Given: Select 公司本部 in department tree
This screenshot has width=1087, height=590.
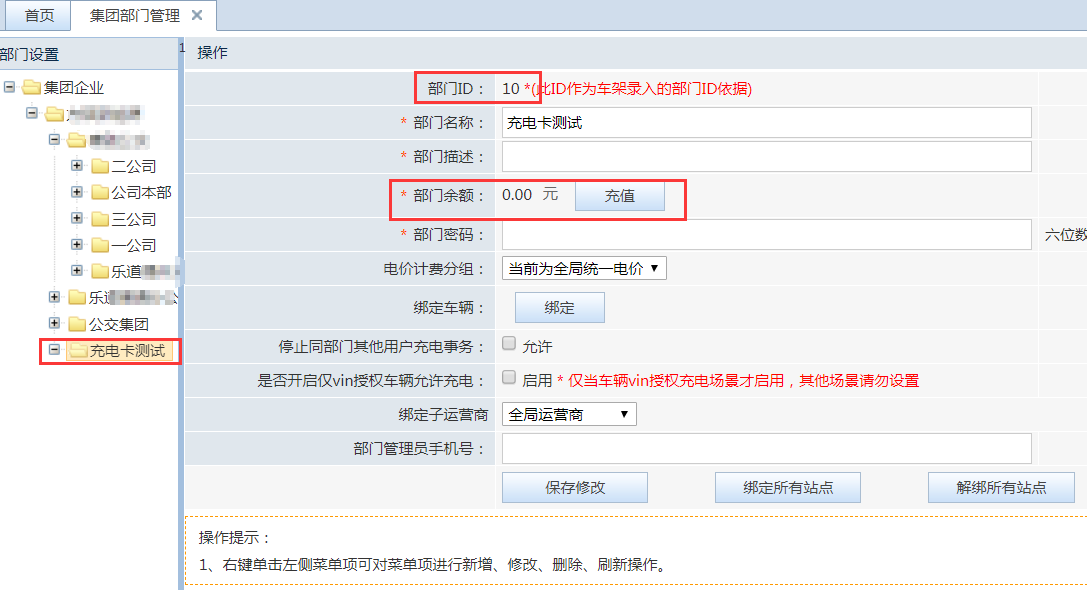Looking at the screenshot, I should [141, 192].
